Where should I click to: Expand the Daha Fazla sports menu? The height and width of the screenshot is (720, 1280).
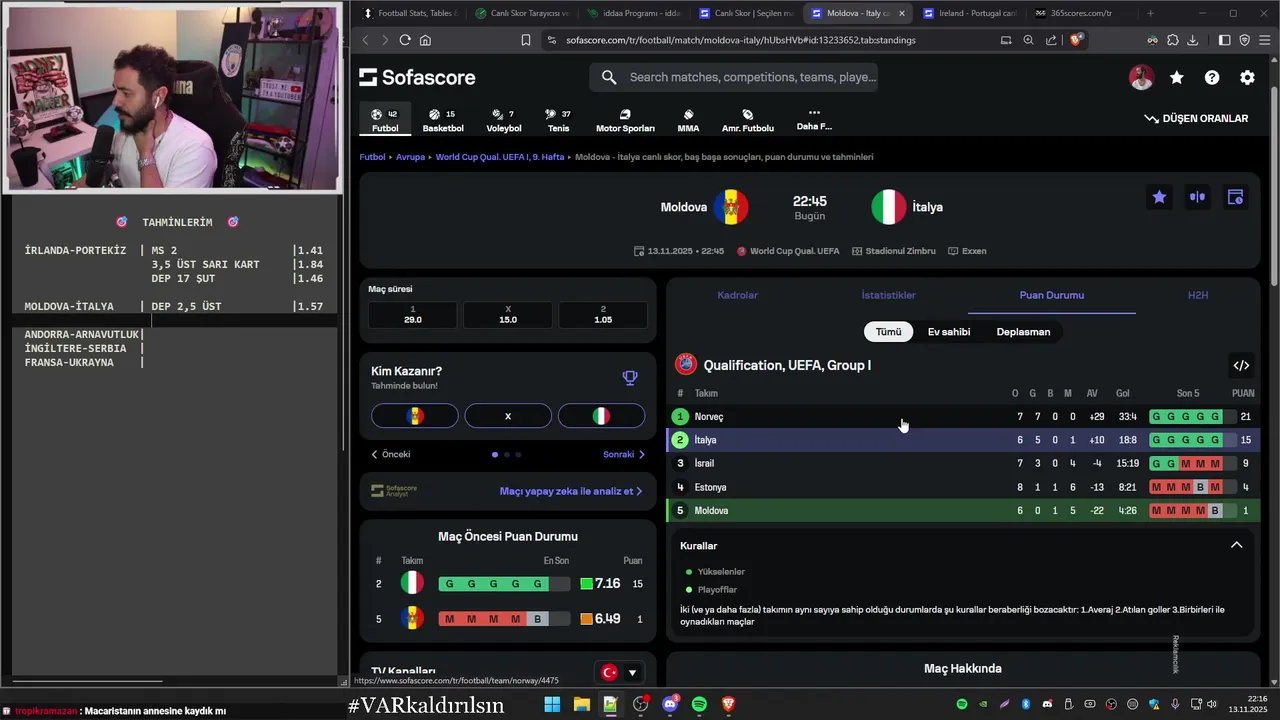[x=814, y=119]
